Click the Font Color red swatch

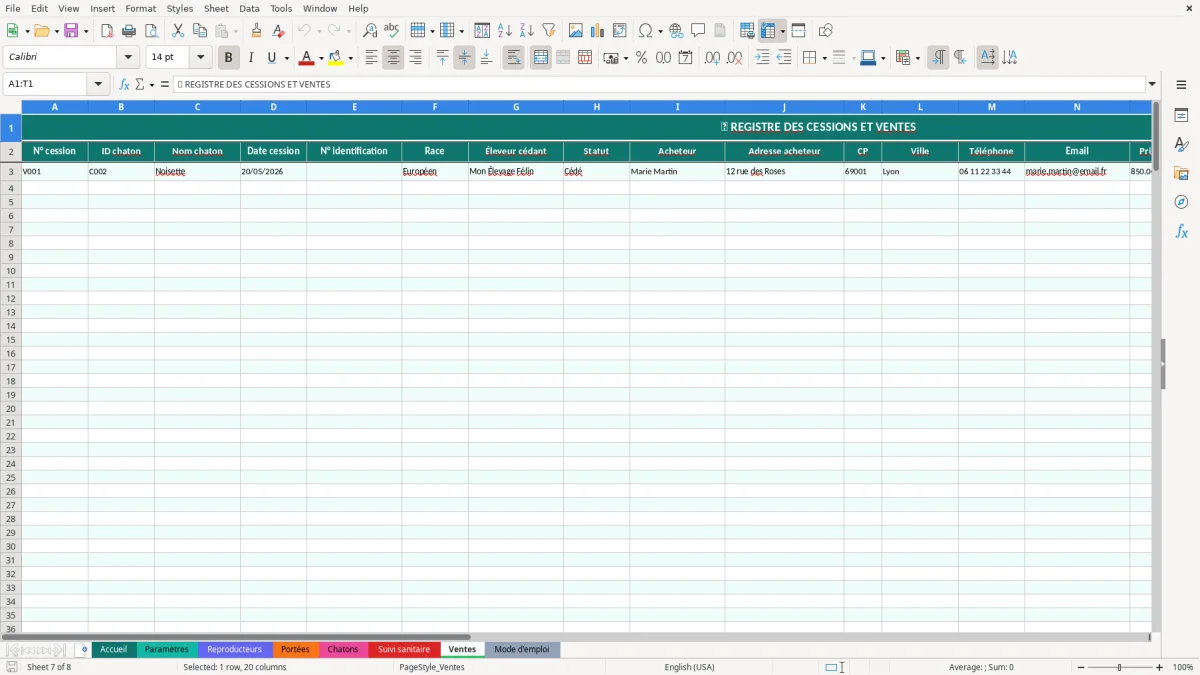pos(306,58)
